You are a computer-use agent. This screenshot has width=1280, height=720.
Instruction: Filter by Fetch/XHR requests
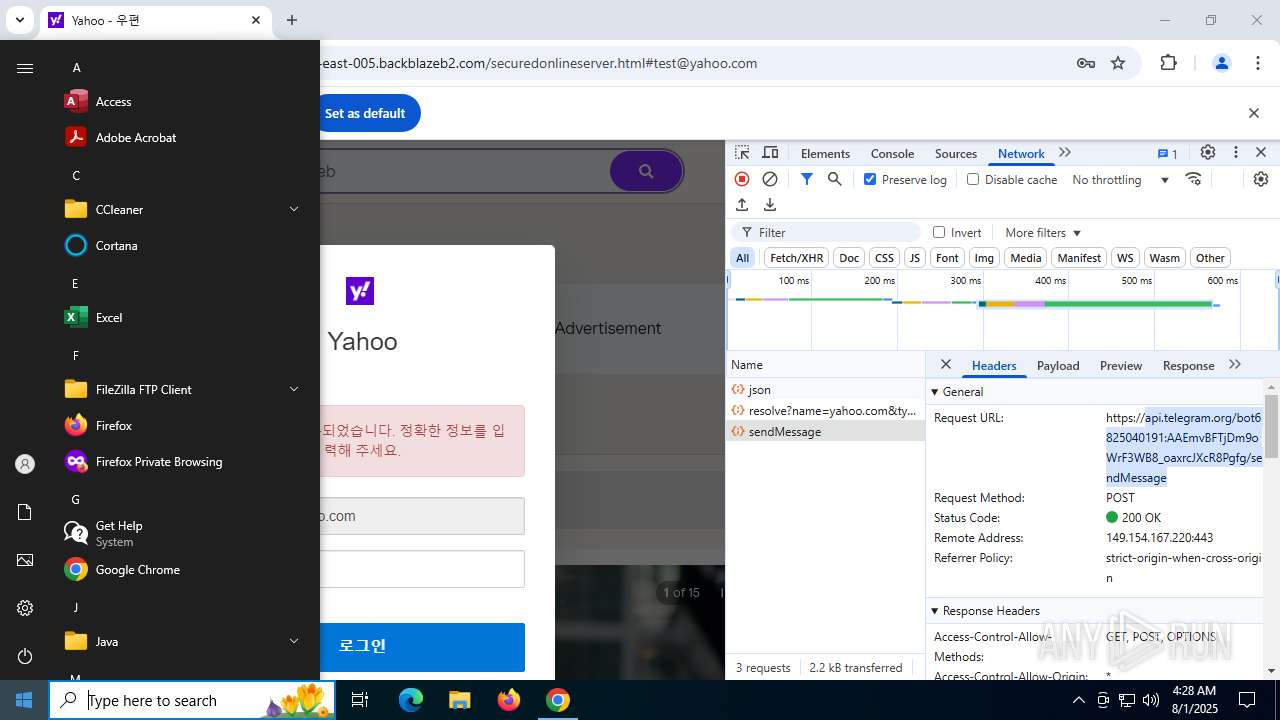tap(797, 258)
